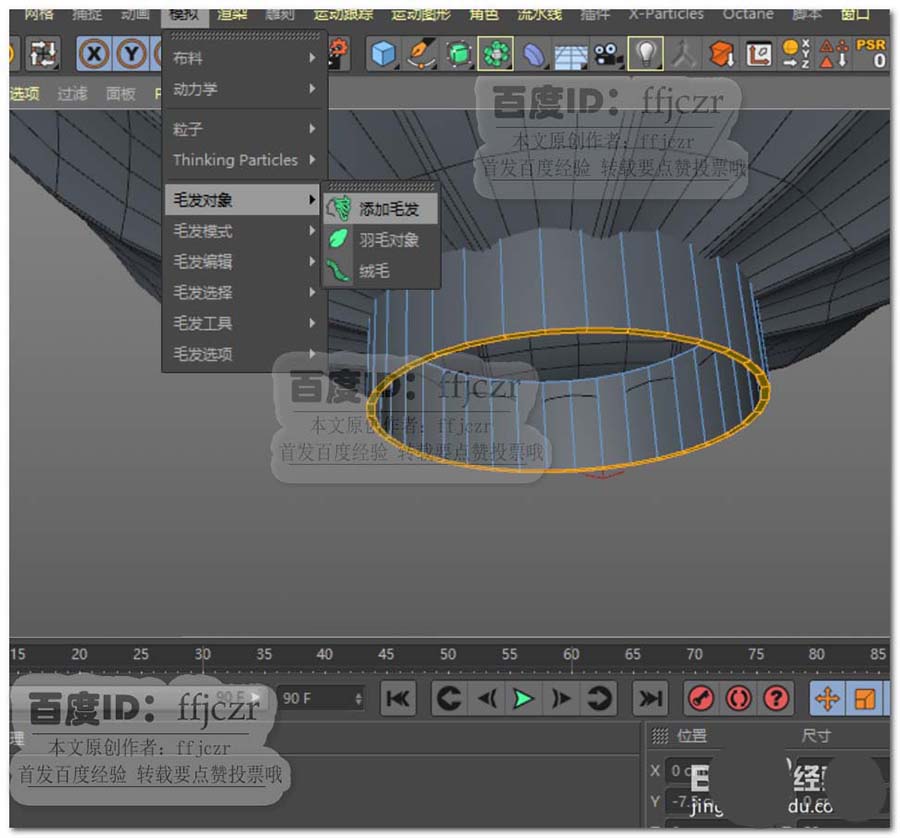Screen dimensions: 900x838
Task: Select the Spline Pen tool icon
Action: coord(421,54)
